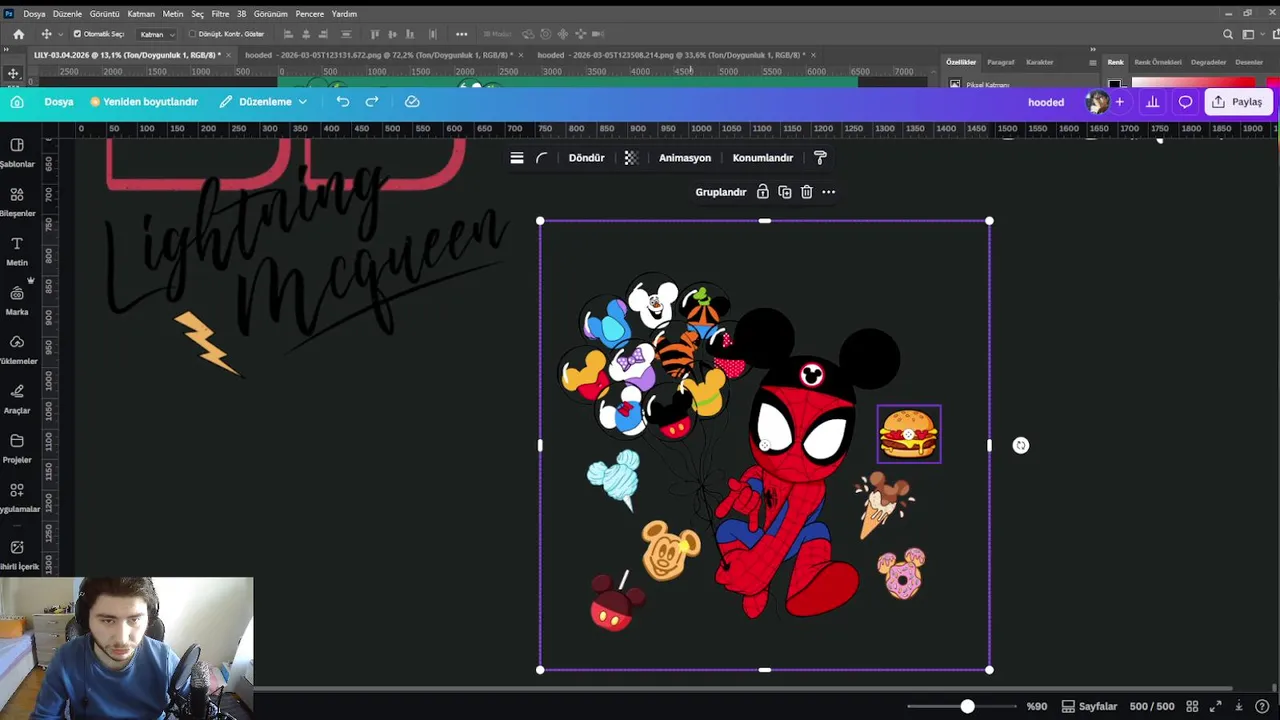Switch to Paragraf panel tab
Screen dimensions: 1280x720
[x=1001, y=62]
